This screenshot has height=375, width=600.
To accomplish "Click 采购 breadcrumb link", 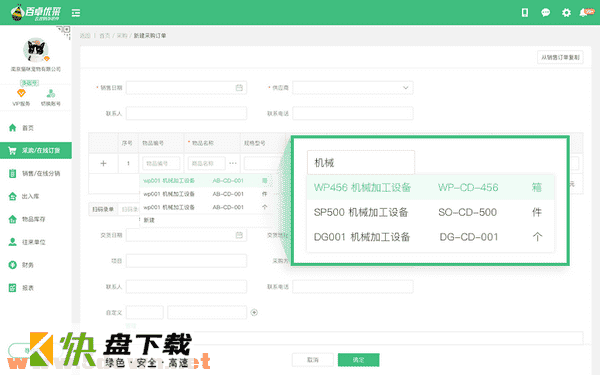I will (x=122, y=36).
